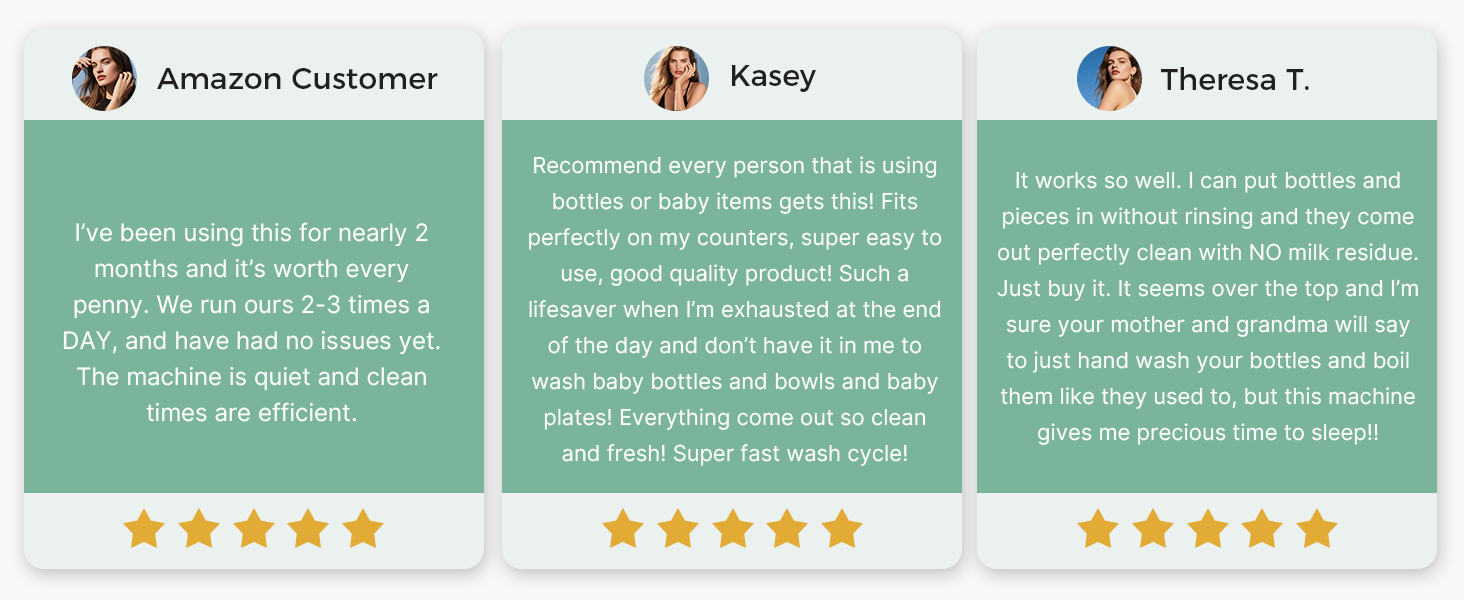Image resolution: width=1464 pixels, height=600 pixels.
Task: Click the first star in Kasey's rating
Action: point(623,529)
